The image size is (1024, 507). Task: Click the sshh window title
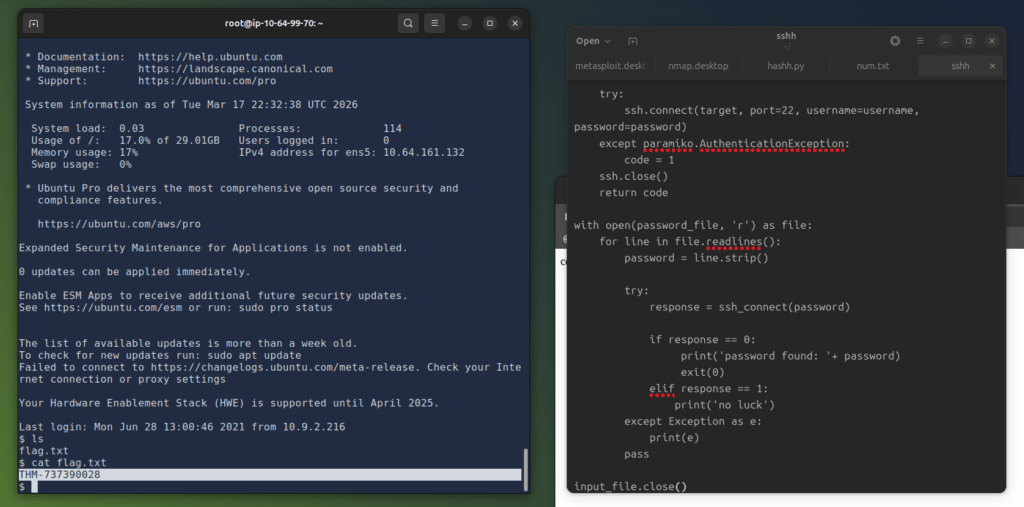[786, 37]
